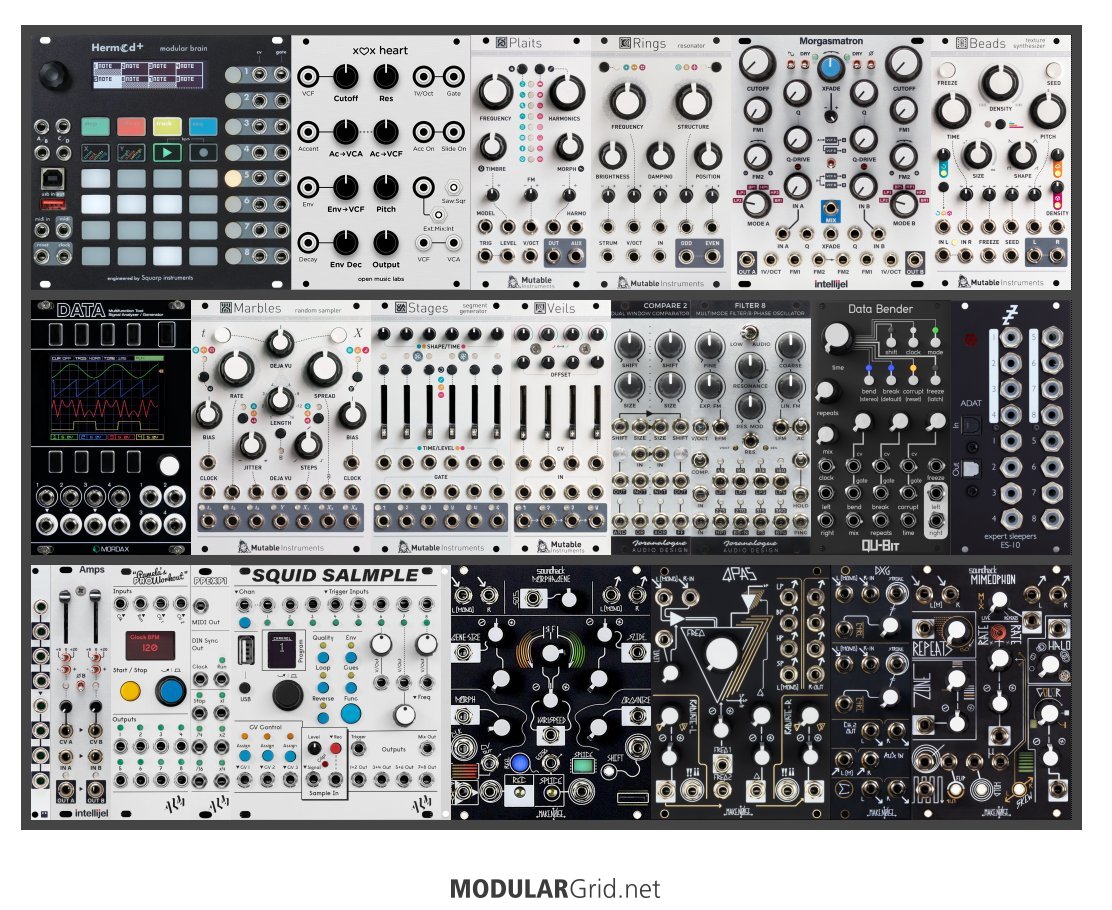The height and width of the screenshot is (910, 1112).
Task: Click the yellow Start/Stop button on Pamela's
Action: pyautogui.click(x=130, y=690)
